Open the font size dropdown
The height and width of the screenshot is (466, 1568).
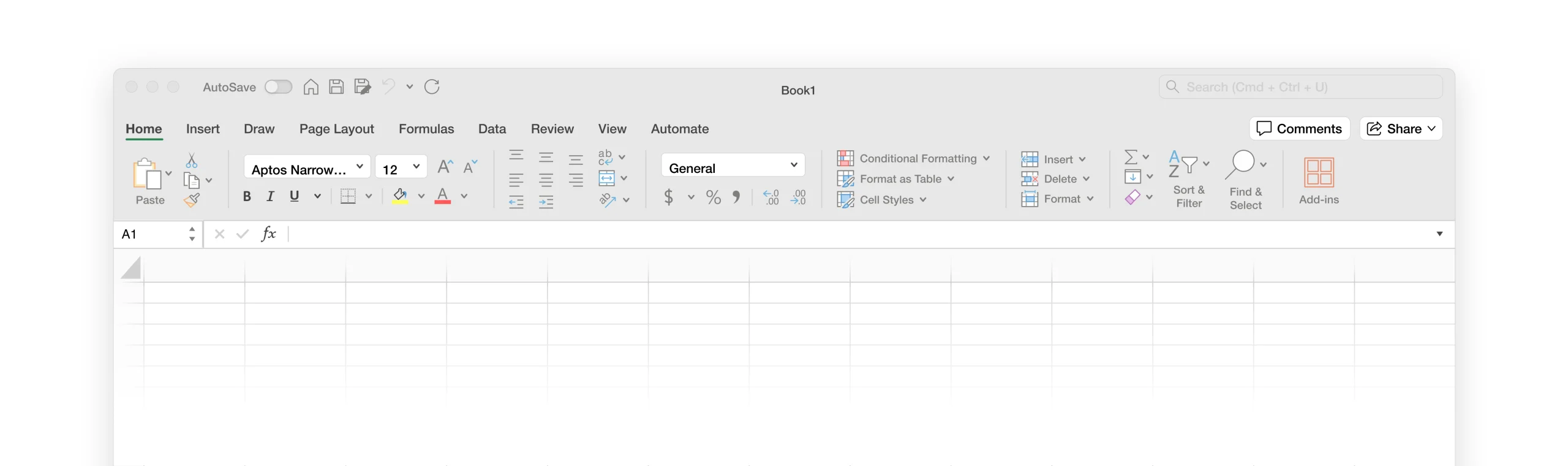(x=416, y=167)
